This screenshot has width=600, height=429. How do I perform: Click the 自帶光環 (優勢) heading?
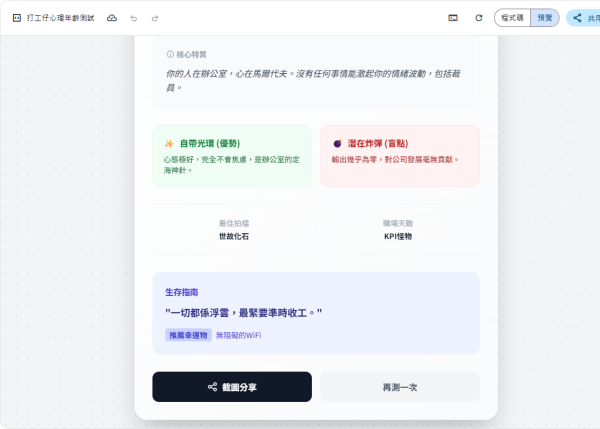[x=210, y=144]
